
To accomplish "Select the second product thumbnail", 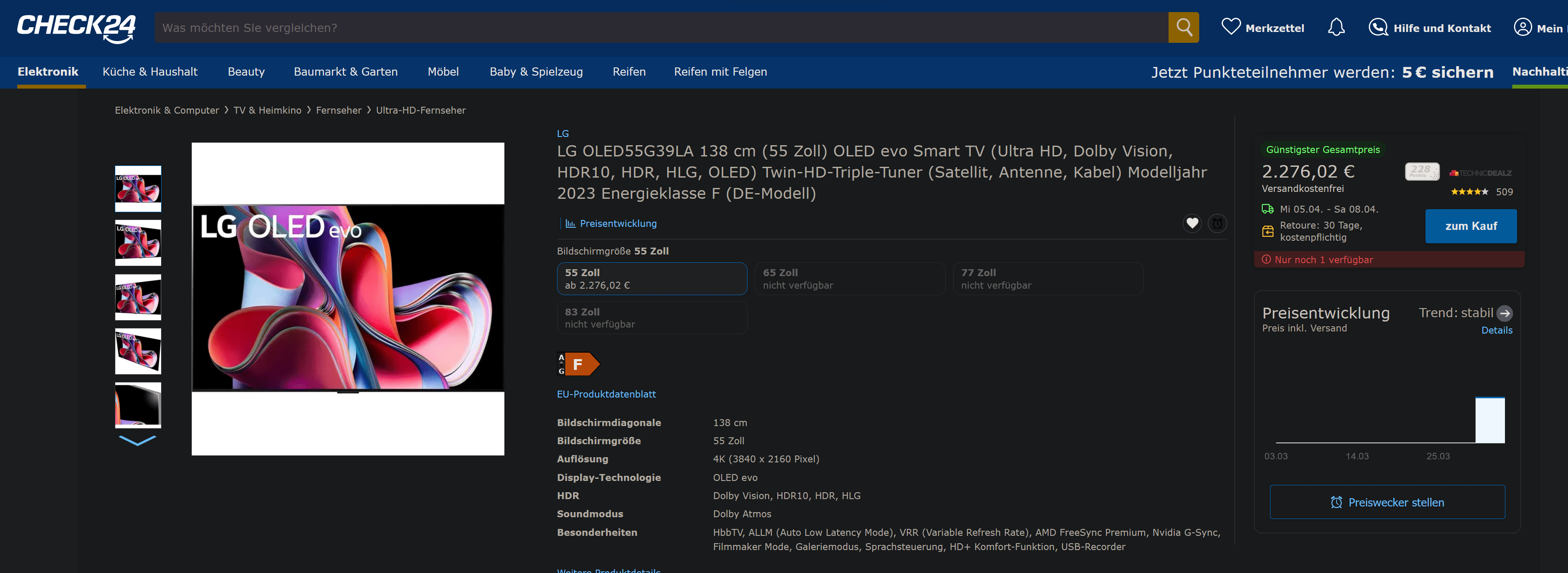I will pos(138,243).
